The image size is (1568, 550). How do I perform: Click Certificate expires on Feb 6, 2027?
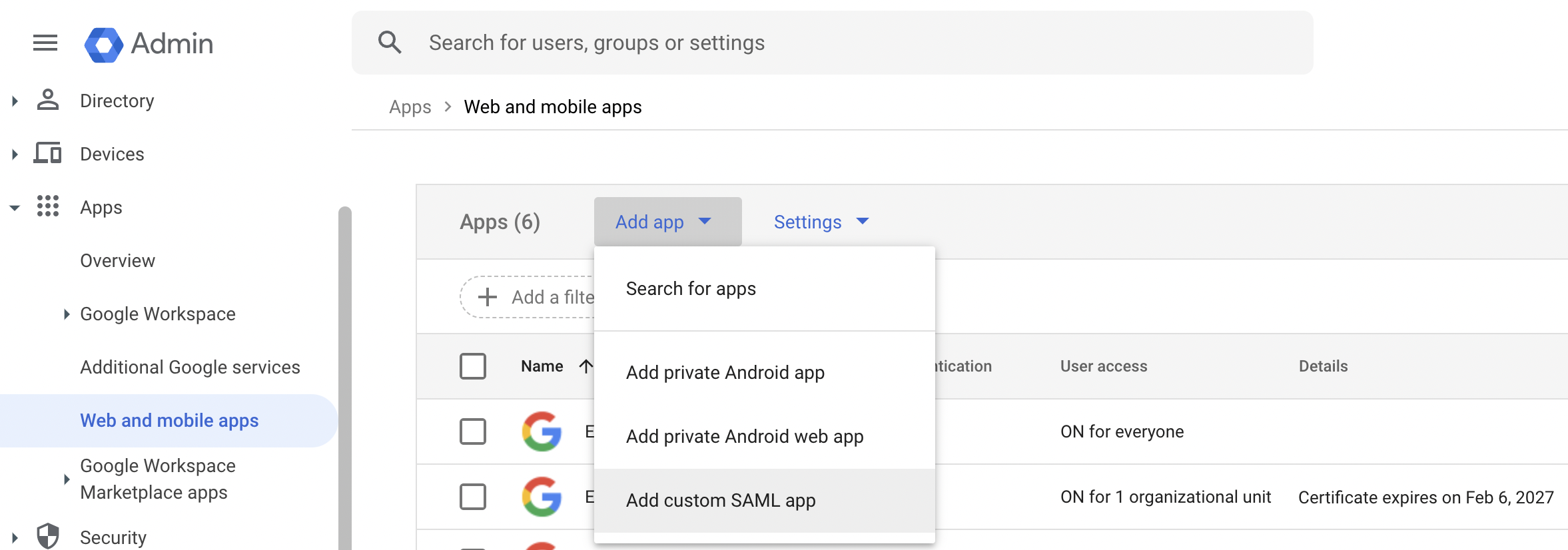click(x=1426, y=497)
